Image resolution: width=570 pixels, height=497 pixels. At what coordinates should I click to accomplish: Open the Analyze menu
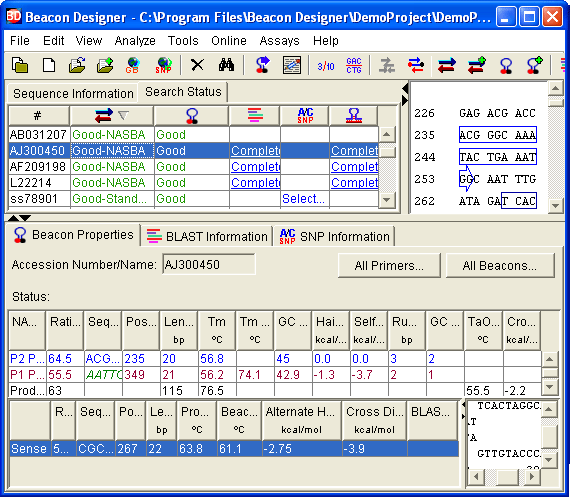[x=135, y=41]
